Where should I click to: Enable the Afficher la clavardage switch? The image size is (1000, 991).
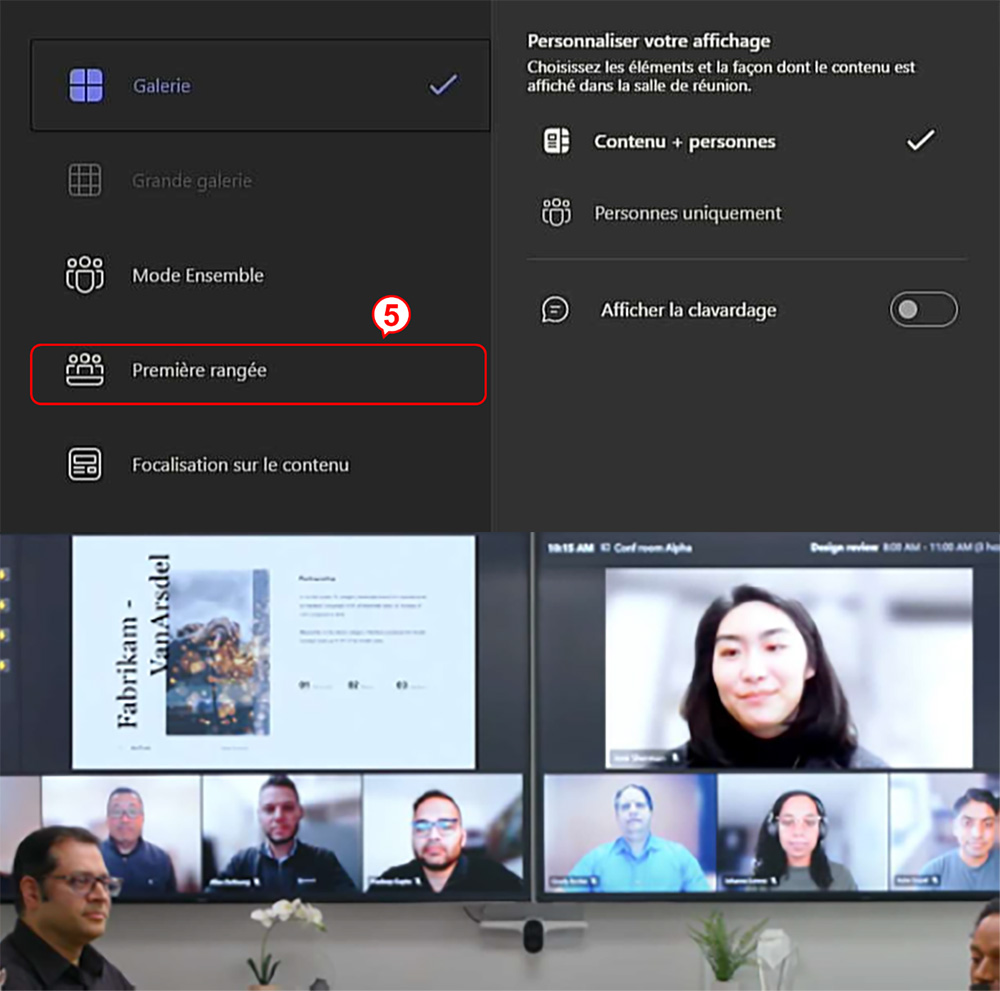(x=923, y=310)
